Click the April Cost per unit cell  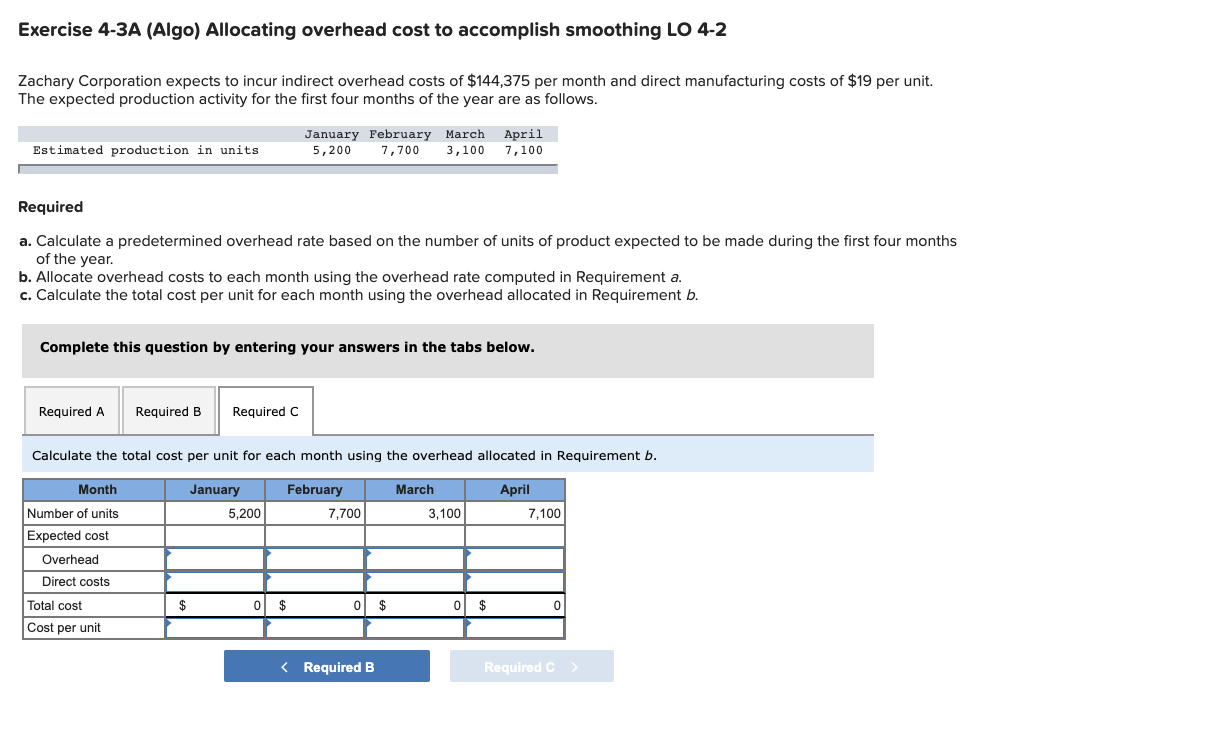(x=514, y=627)
